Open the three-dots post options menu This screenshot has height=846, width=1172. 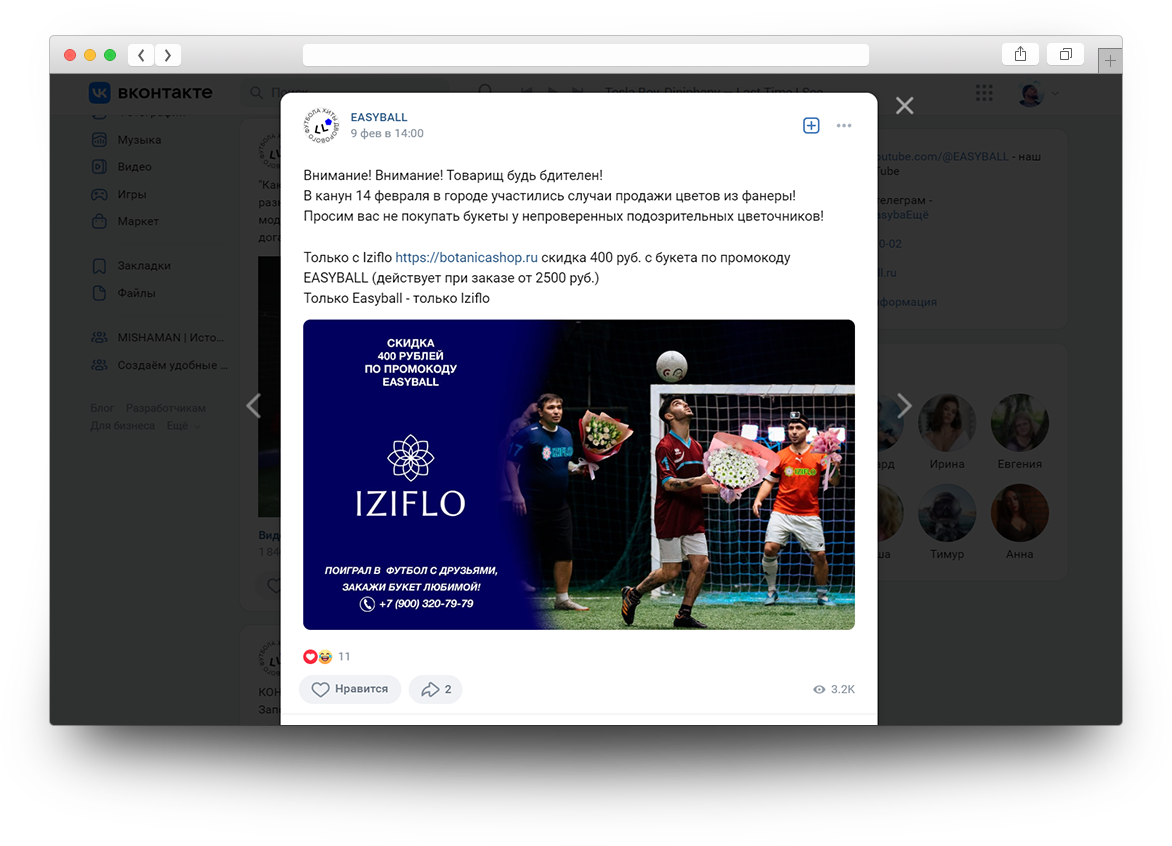(x=844, y=126)
